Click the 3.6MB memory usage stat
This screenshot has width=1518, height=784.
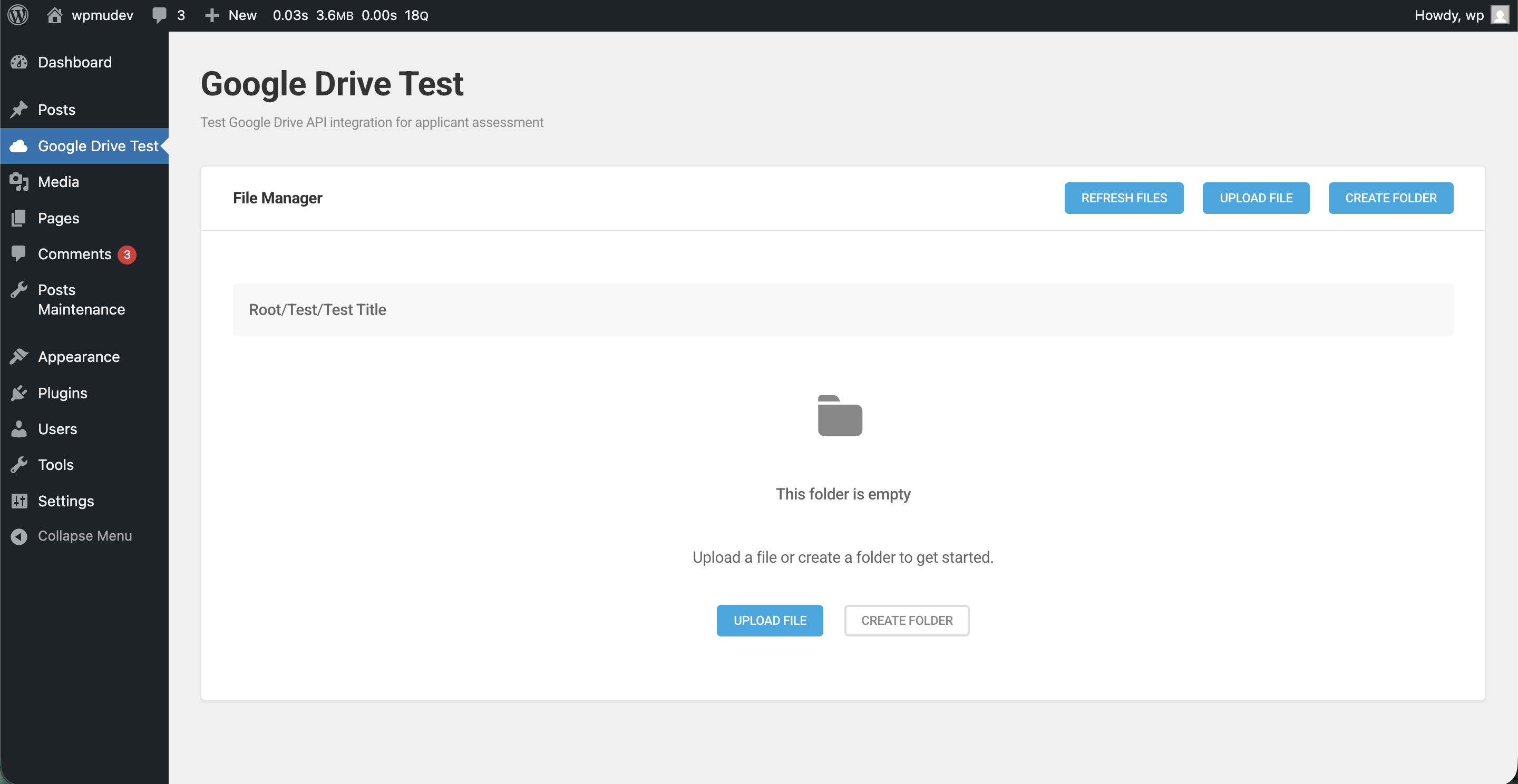tap(335, 15)
